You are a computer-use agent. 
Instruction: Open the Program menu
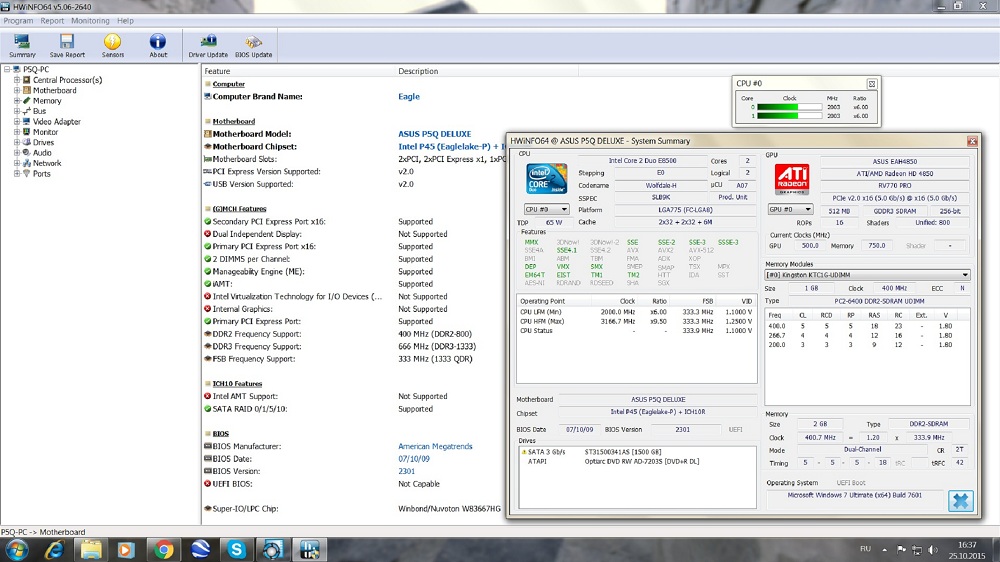pyautogui.click(x=18, y=20)
